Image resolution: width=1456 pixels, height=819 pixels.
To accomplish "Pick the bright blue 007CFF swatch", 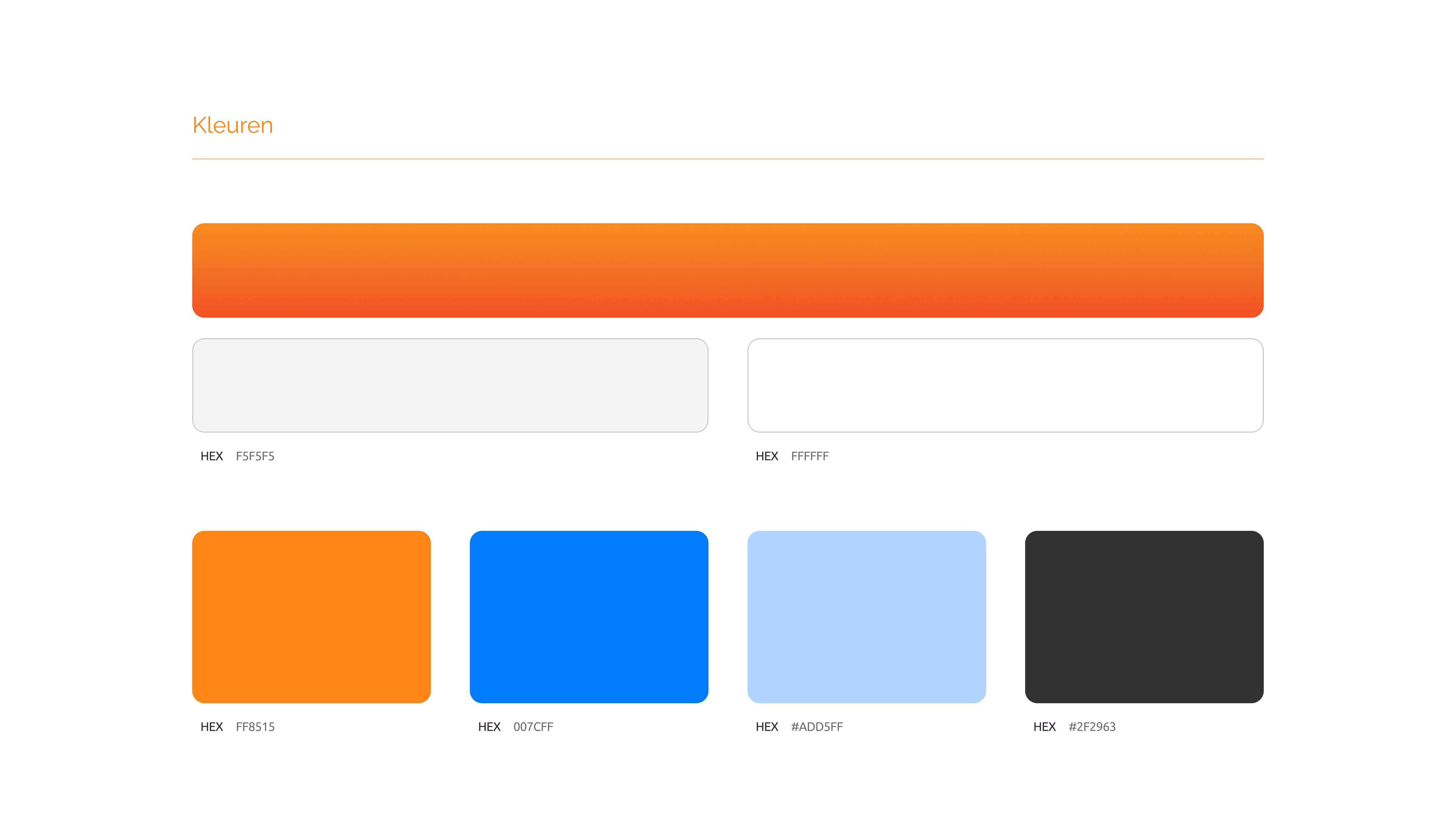I will tap(588, 617).
